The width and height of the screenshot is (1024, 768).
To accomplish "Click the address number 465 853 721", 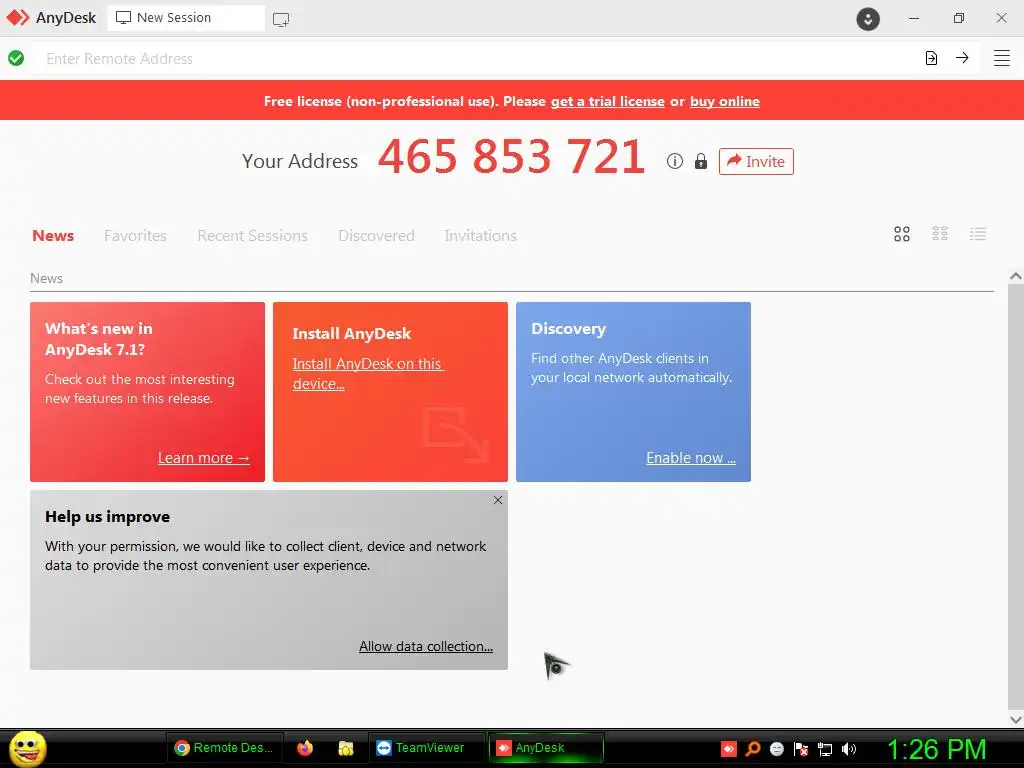I will click(511, 157).
